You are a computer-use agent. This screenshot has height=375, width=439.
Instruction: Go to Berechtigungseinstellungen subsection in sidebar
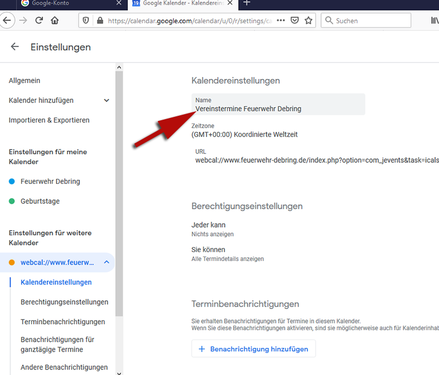[x=64, y=302]
